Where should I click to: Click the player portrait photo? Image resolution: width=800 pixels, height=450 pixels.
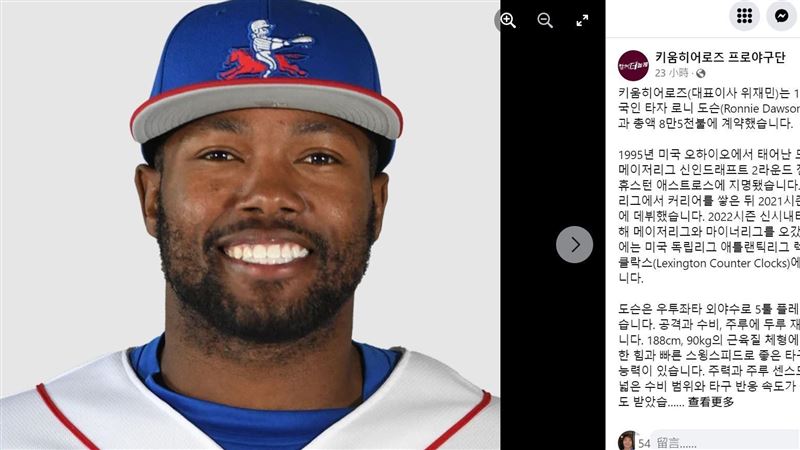coord(250,225)
